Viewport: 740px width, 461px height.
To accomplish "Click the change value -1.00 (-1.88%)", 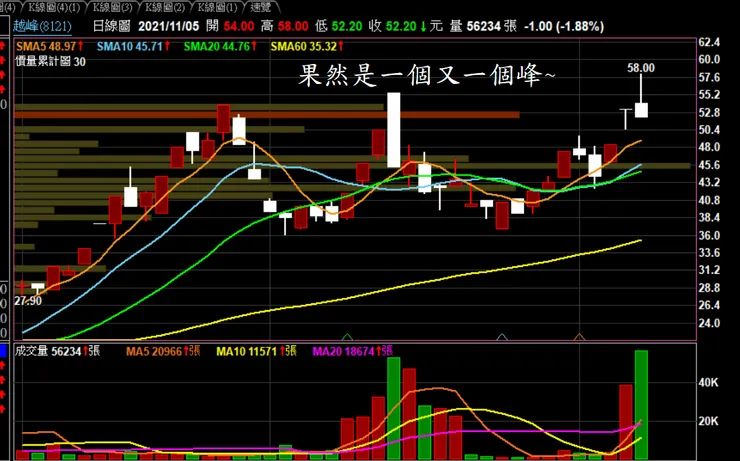I will [x=564, y=26].
